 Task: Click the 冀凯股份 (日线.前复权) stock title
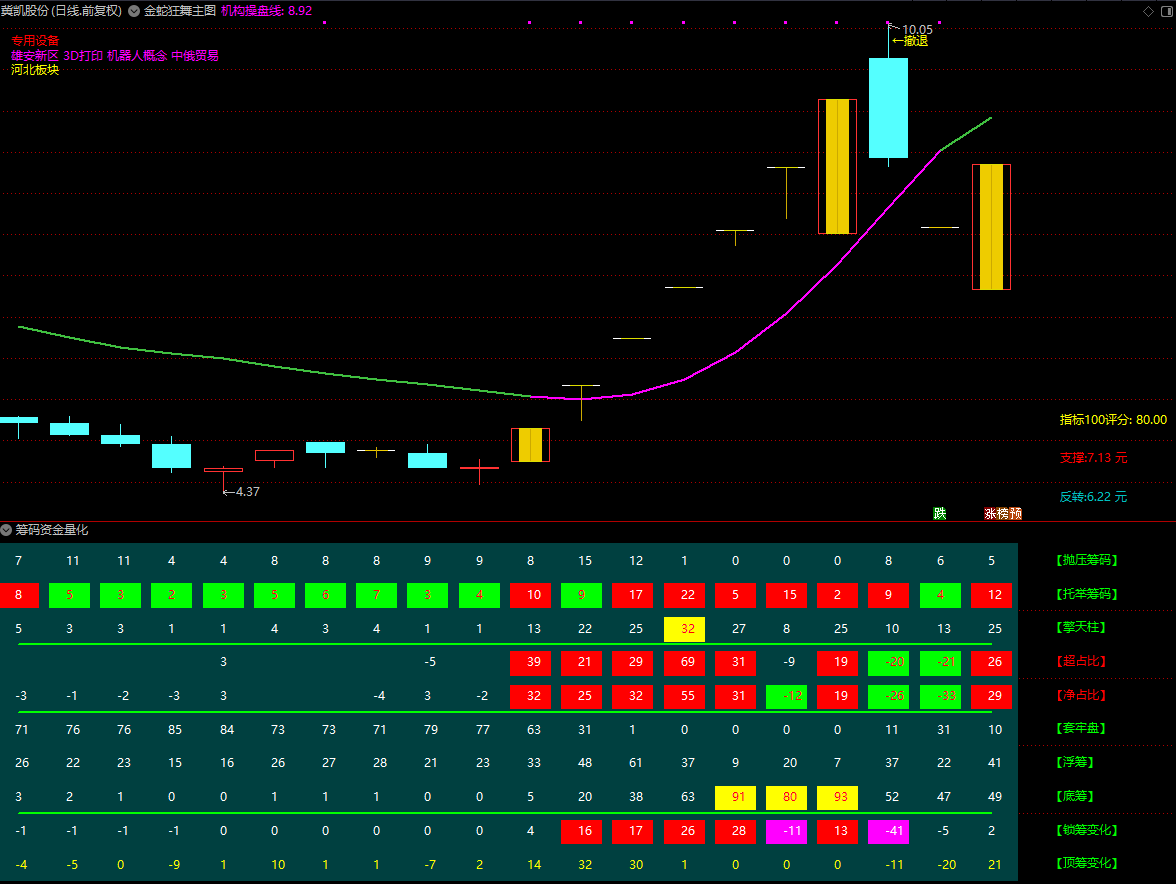tap(62, 11)
